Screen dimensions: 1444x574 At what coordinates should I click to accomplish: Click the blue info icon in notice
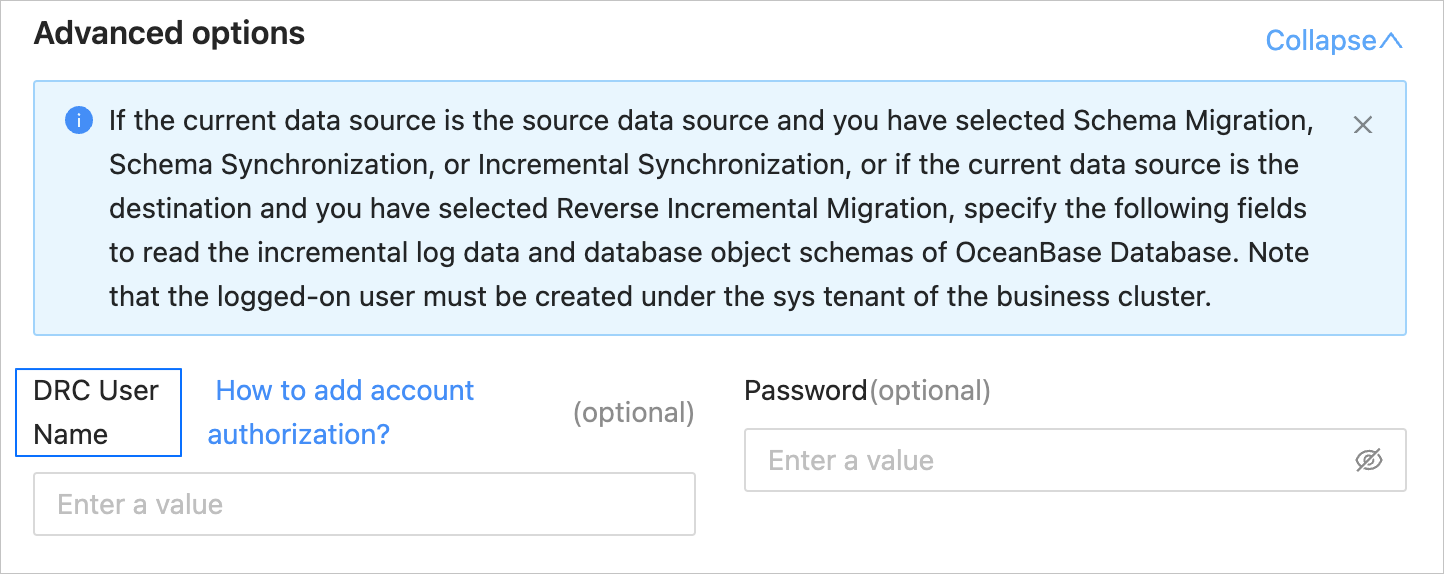(x=79, y=121)
